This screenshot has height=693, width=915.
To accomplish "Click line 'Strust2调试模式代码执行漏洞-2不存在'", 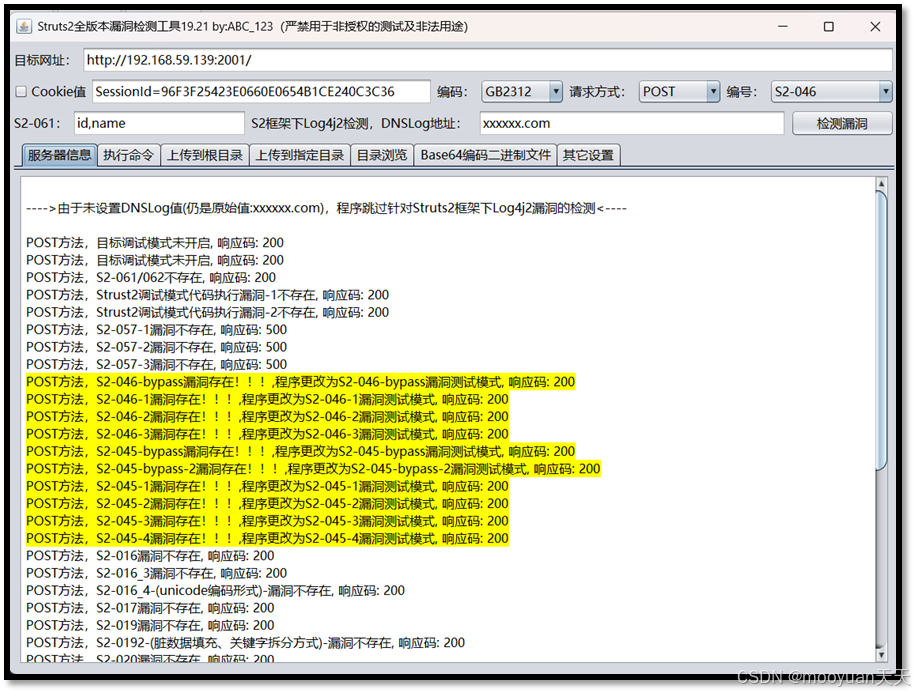I will click(x=208, y=313).
